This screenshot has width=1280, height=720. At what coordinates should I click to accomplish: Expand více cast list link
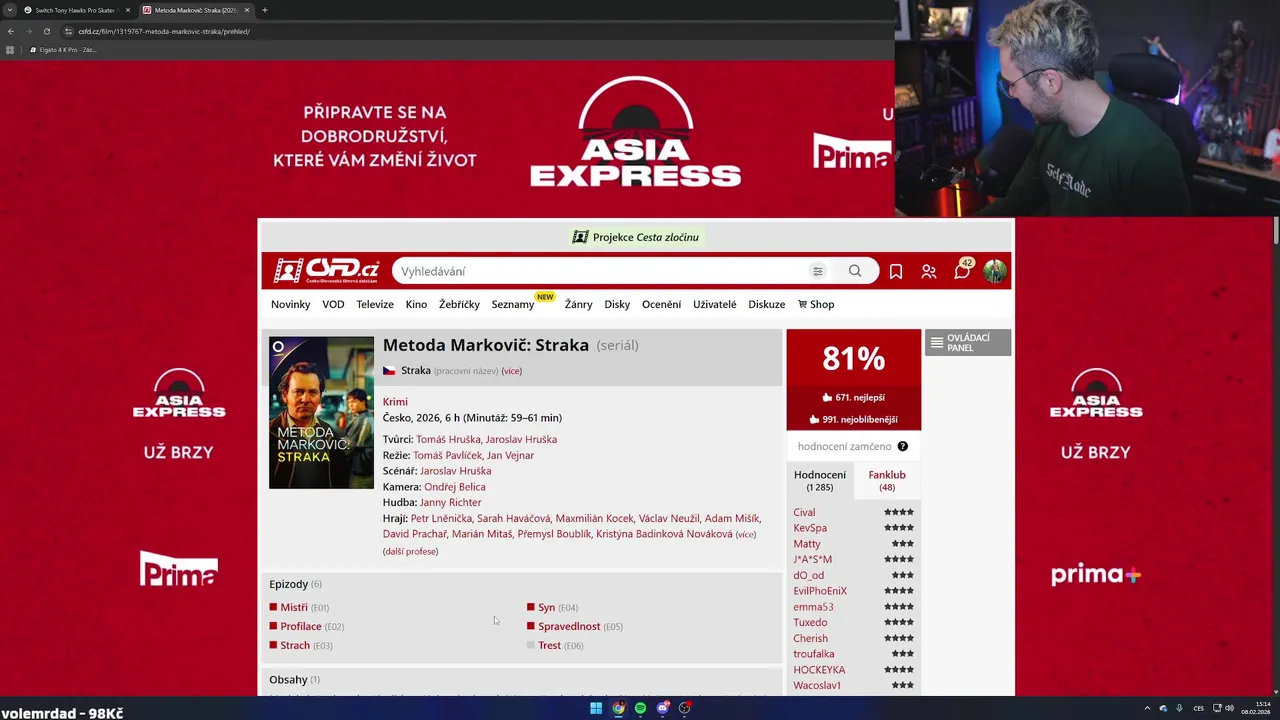(745, 534)
